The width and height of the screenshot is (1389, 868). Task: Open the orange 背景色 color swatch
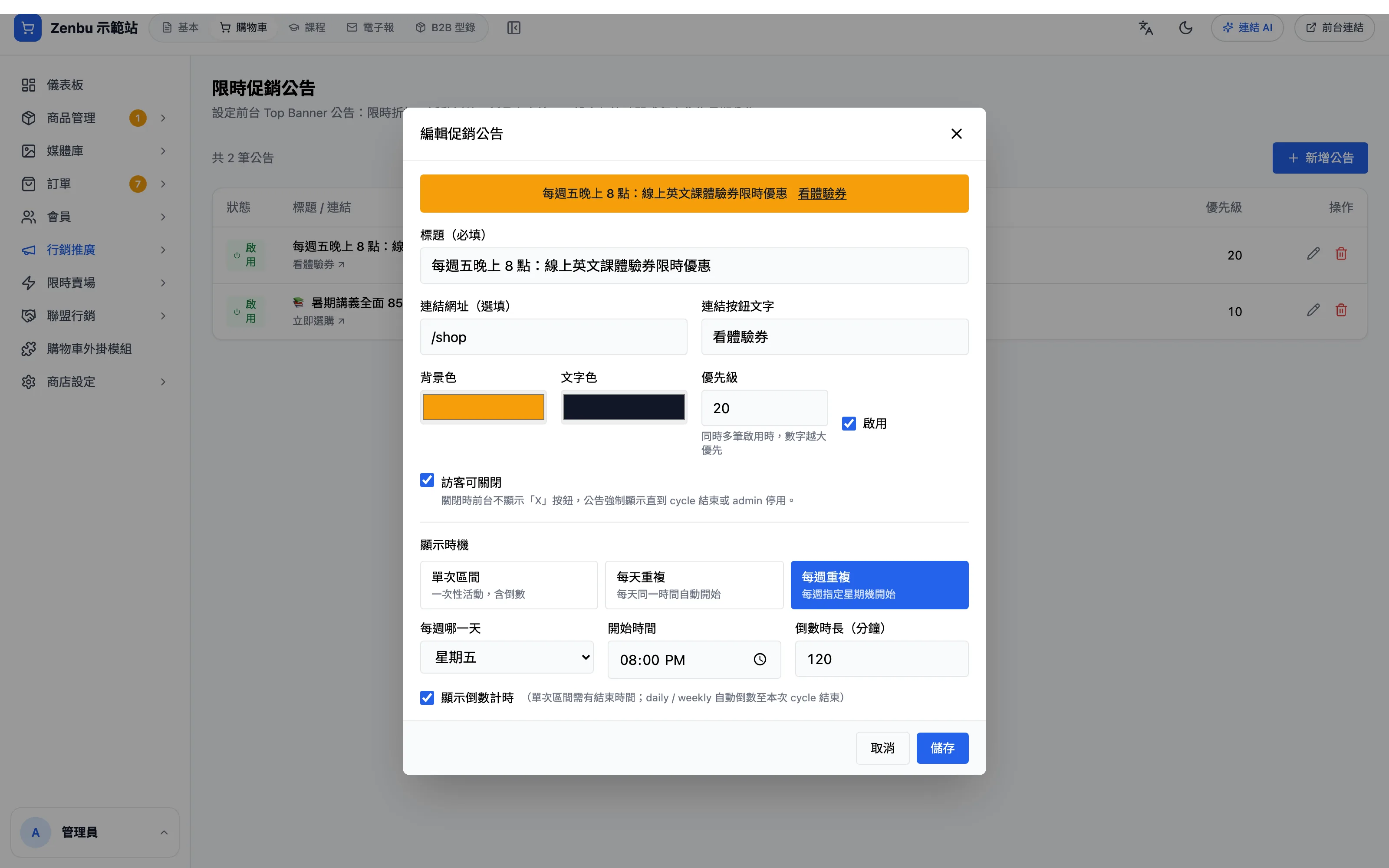pos(483,407)
